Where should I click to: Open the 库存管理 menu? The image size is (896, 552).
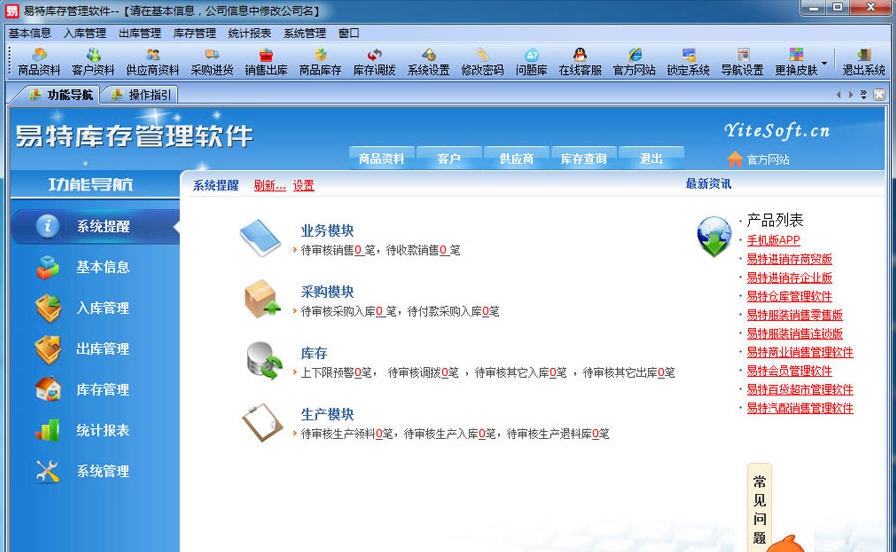(194, 33)
